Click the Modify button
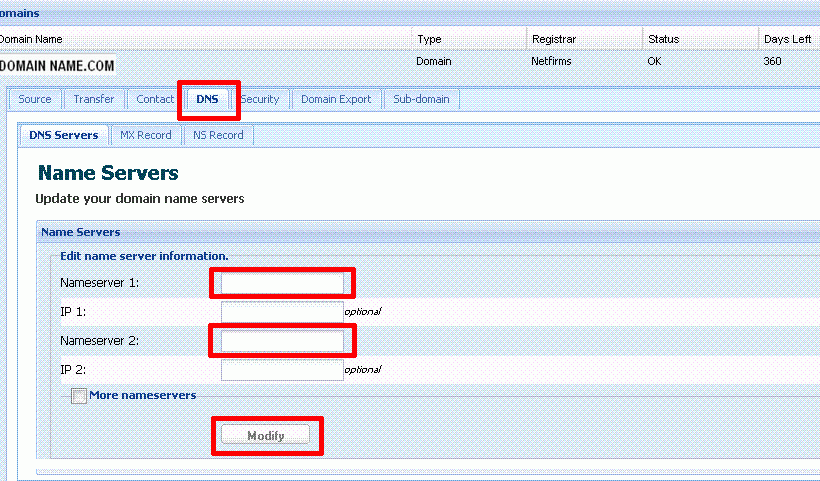Screen dimensions: 820x481 click(x=266, y=435)
